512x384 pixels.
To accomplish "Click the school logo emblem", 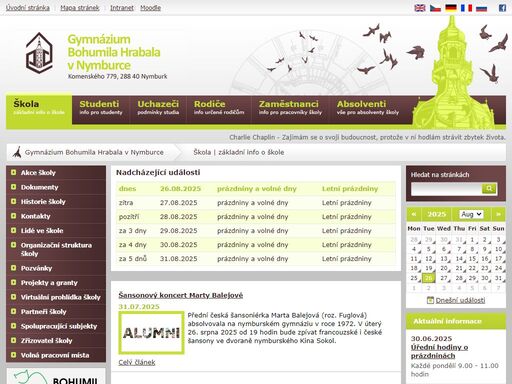I will [39, 53].
